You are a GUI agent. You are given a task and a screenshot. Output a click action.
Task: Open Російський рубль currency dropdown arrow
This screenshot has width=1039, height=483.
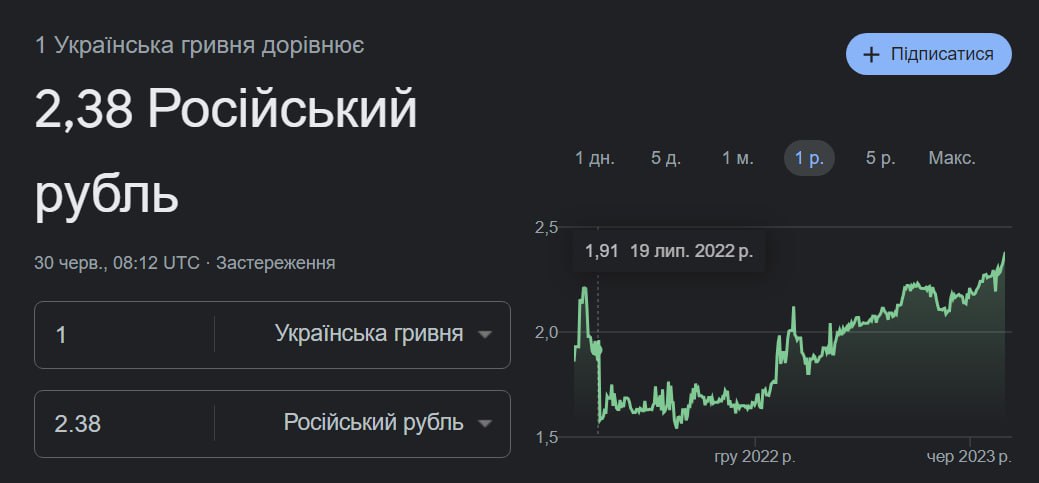click(485, 423)
